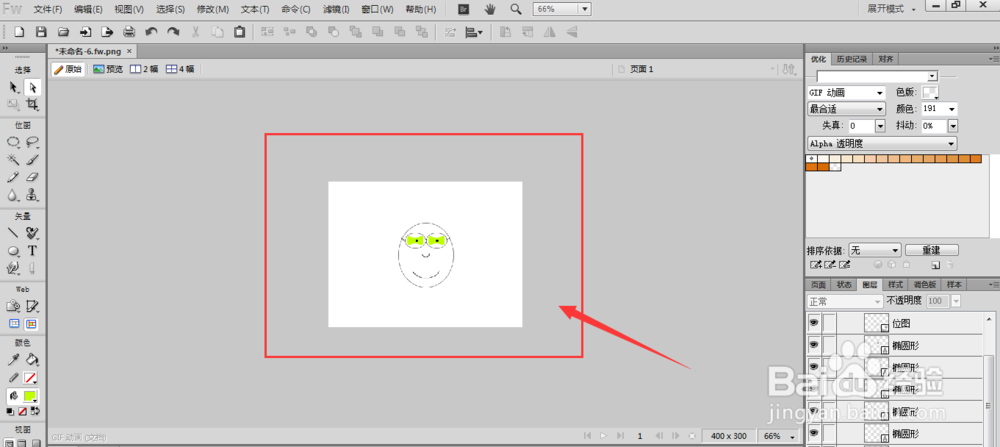This screenshot has height=447, width=1000.
Task: Open the 排序依据 无 dropdown
Action: (x=875, y=250)
